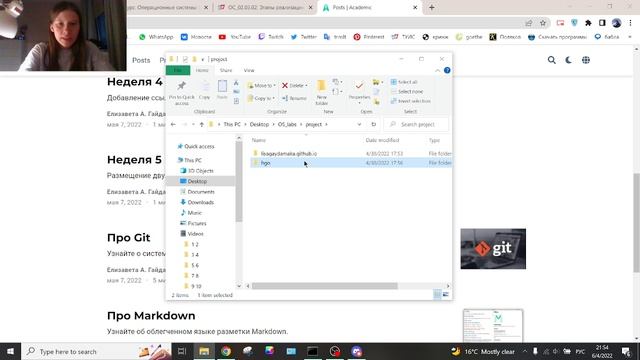Collapse the Explorer ribbon with chevron
Screen dimensions: 640x360
[438, 71]
